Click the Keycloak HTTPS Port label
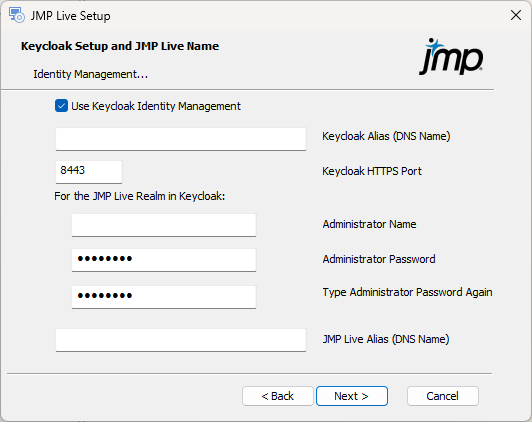The width and height of the screenshot is (532, 422). click(372, 171)
